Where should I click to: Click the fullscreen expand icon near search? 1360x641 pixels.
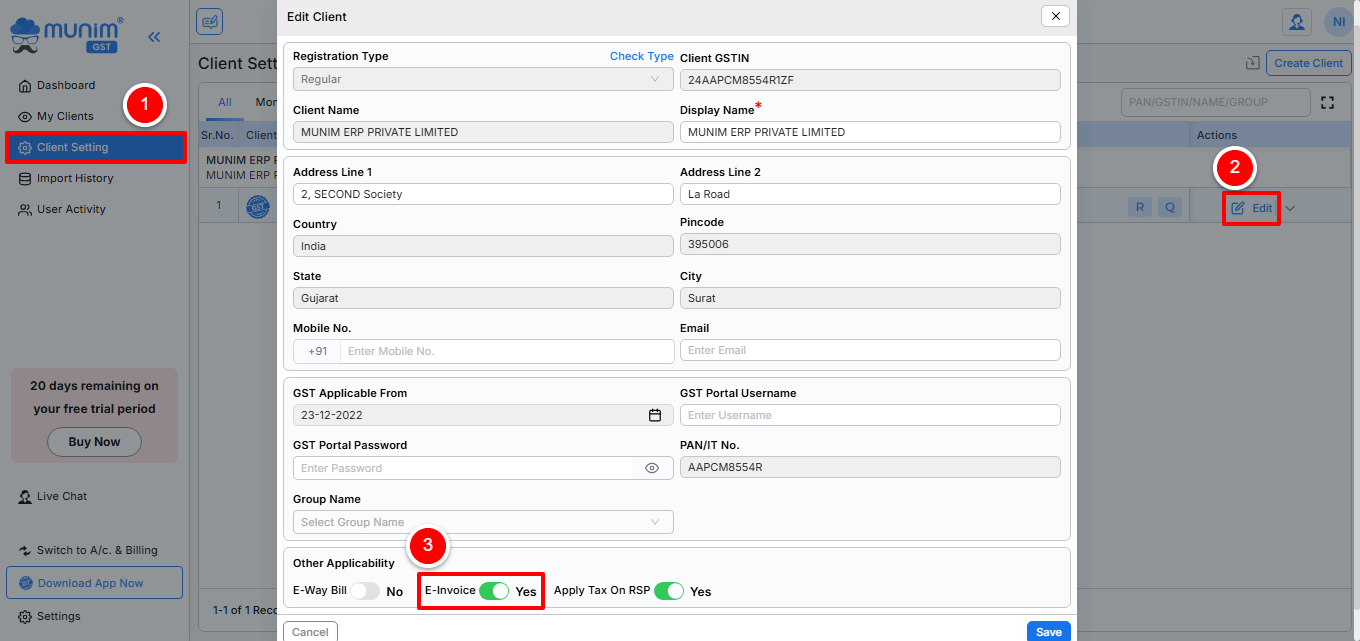pyautogui.click(x=1328, y=102)
